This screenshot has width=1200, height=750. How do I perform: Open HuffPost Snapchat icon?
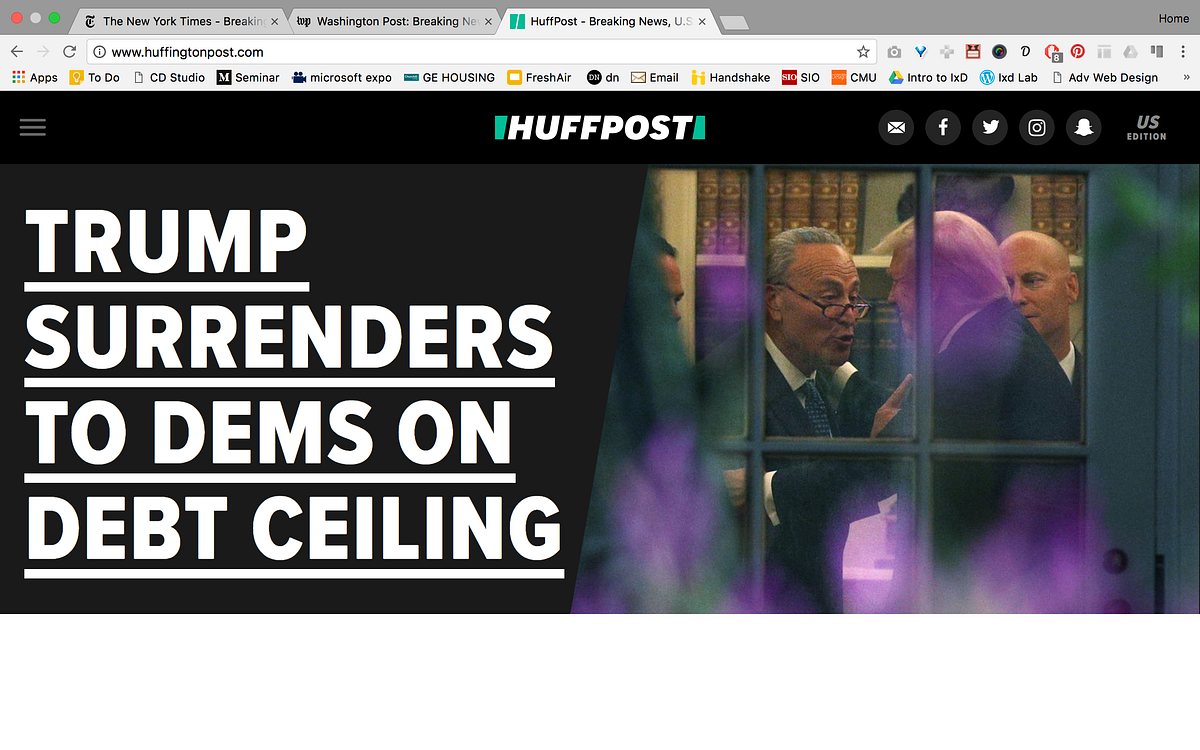[x=1084, y=127]
